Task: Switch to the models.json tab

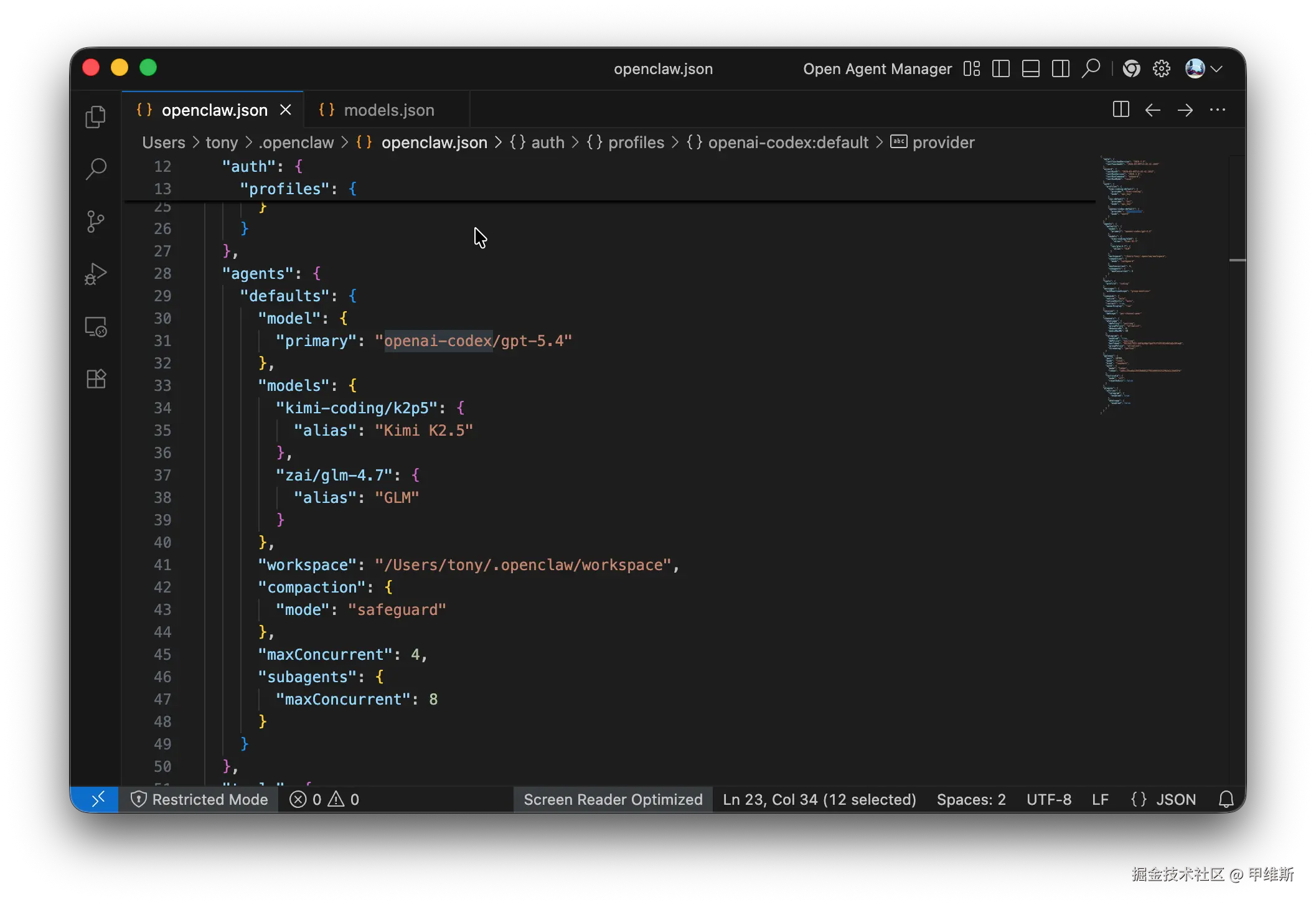Action: point(388,110)
